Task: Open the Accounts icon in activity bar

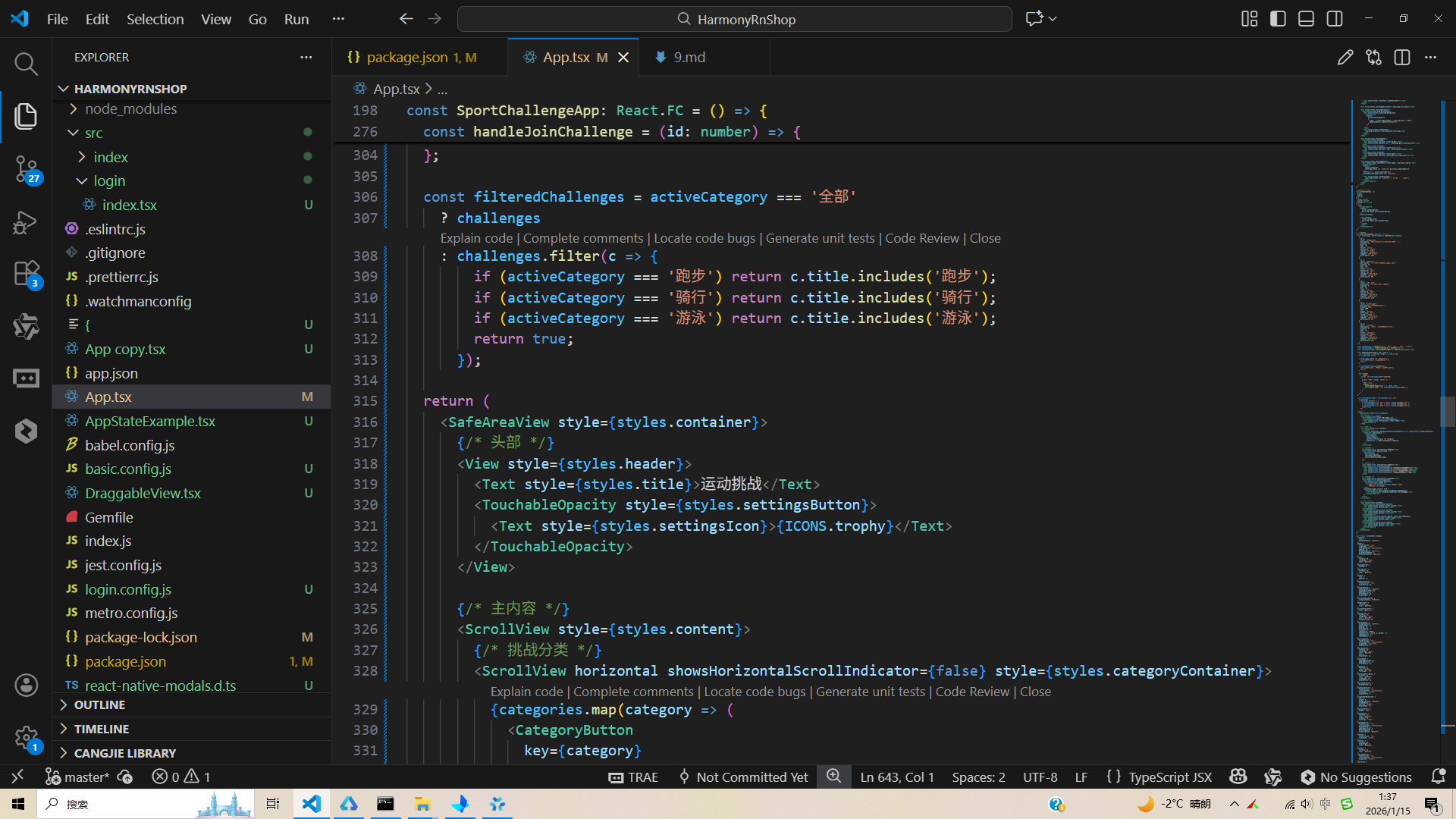Action: coord(26,686)
